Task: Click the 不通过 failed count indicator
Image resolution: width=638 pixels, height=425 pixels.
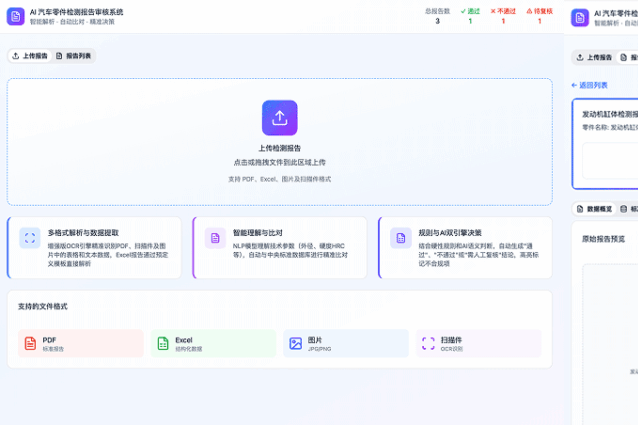Action: tap(503, 16)
